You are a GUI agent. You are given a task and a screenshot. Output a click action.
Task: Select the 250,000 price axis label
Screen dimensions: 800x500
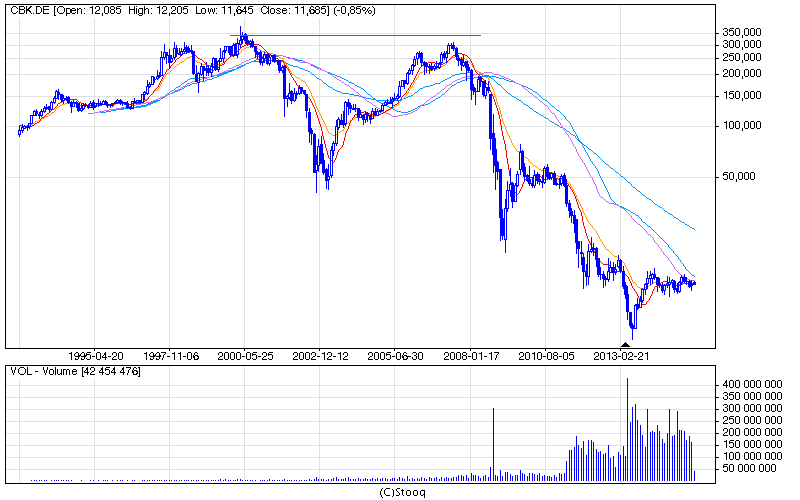[741, 58]
